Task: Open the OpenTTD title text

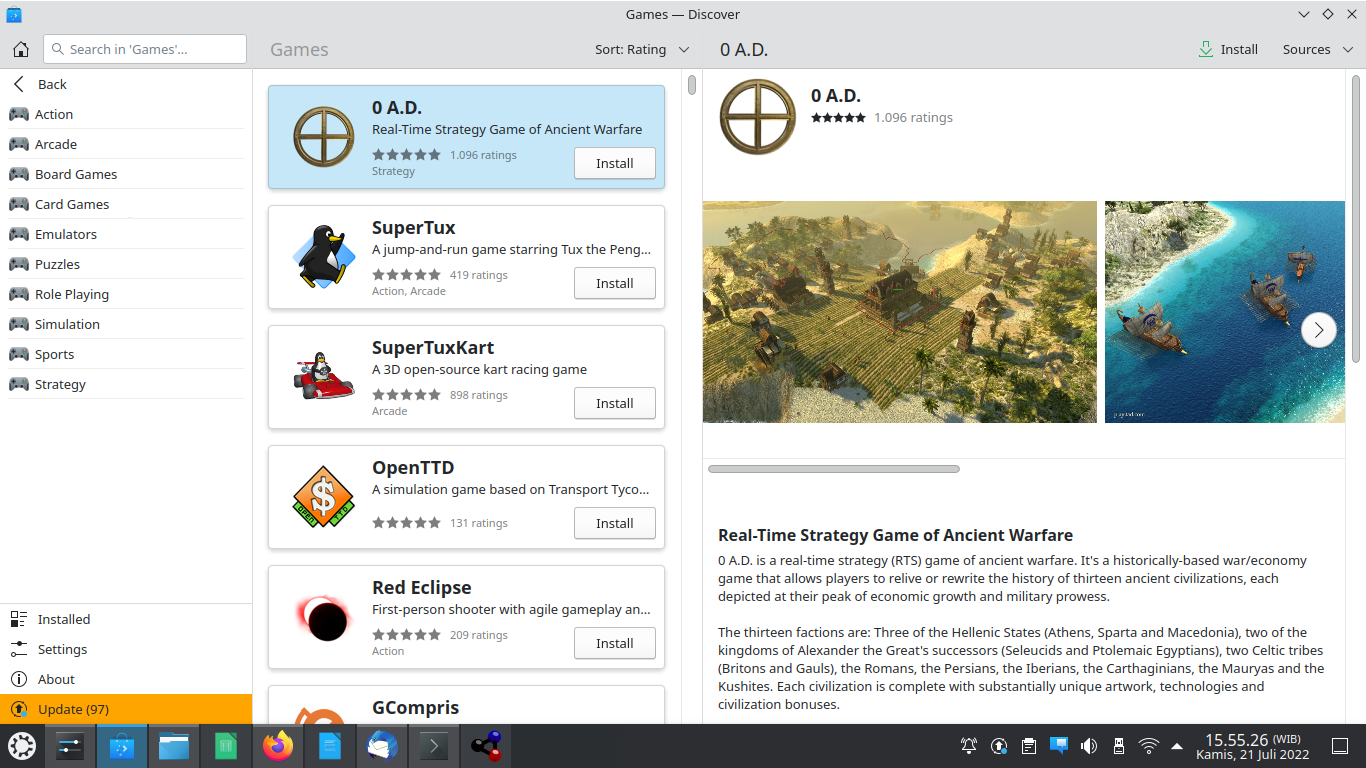Action: (x=413, y=467)
